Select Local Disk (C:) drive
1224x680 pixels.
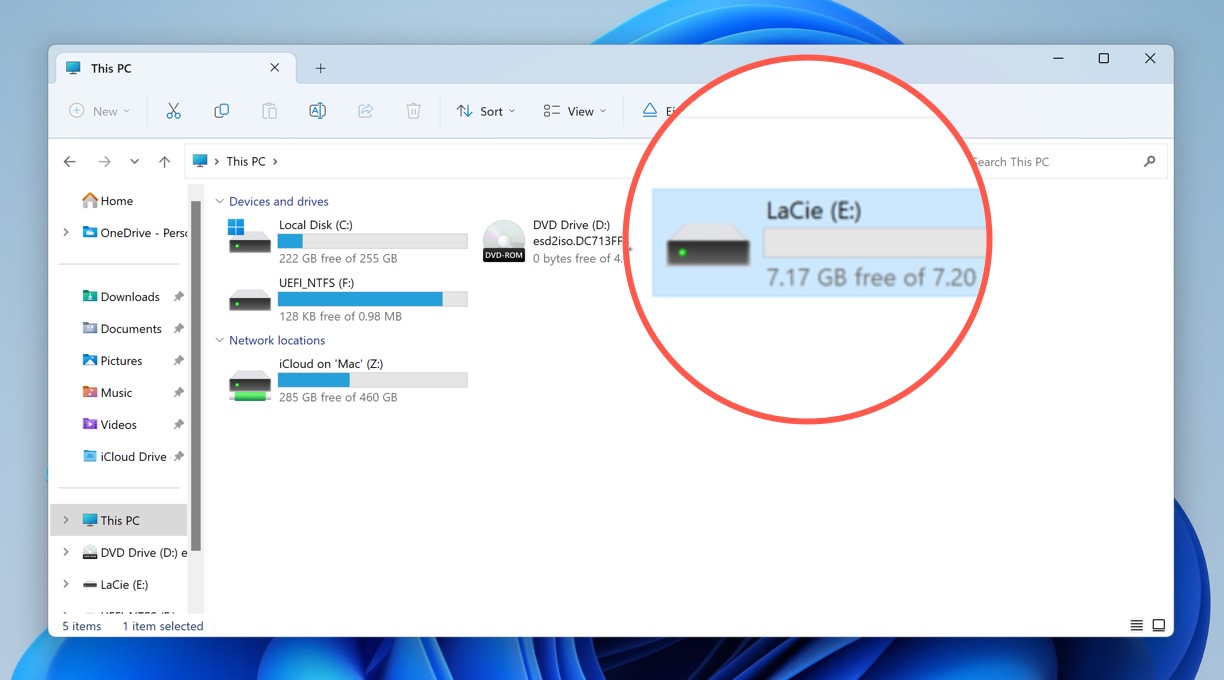pos(347,241)
